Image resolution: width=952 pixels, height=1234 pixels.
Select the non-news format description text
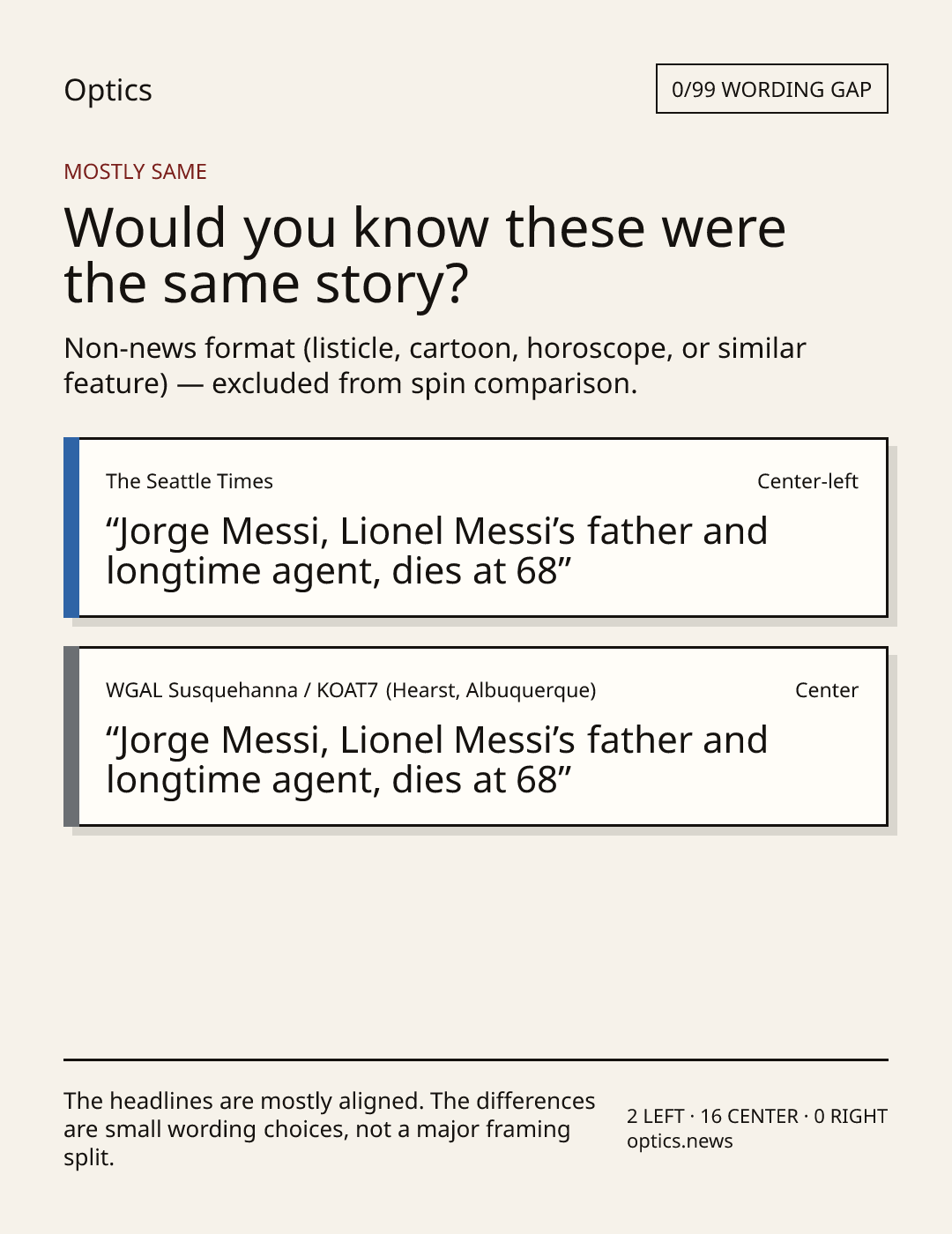tap(435, 366)
